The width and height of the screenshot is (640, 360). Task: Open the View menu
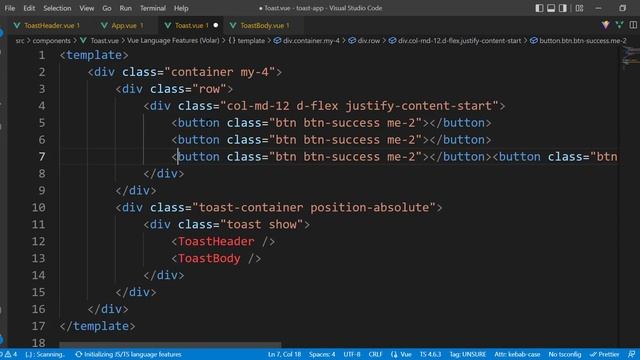click(x=87, y=8)
